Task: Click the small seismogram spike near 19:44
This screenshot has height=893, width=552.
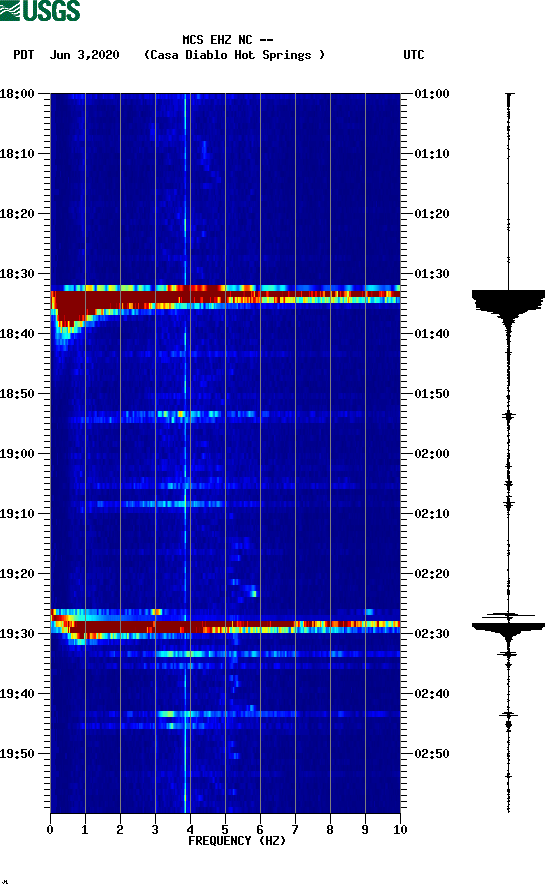Action: pos(508,714)
